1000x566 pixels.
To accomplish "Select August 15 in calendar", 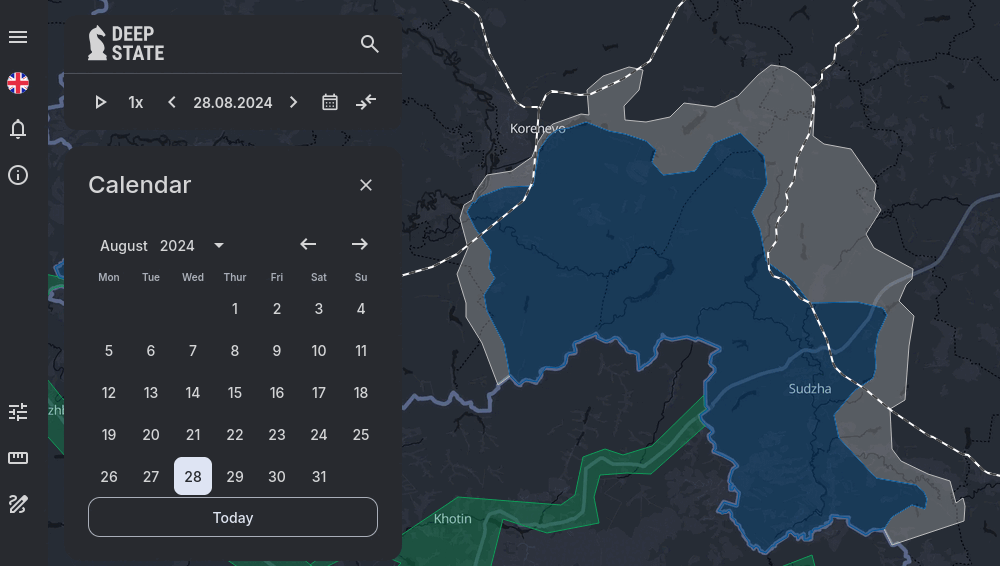I will (235, 393).
